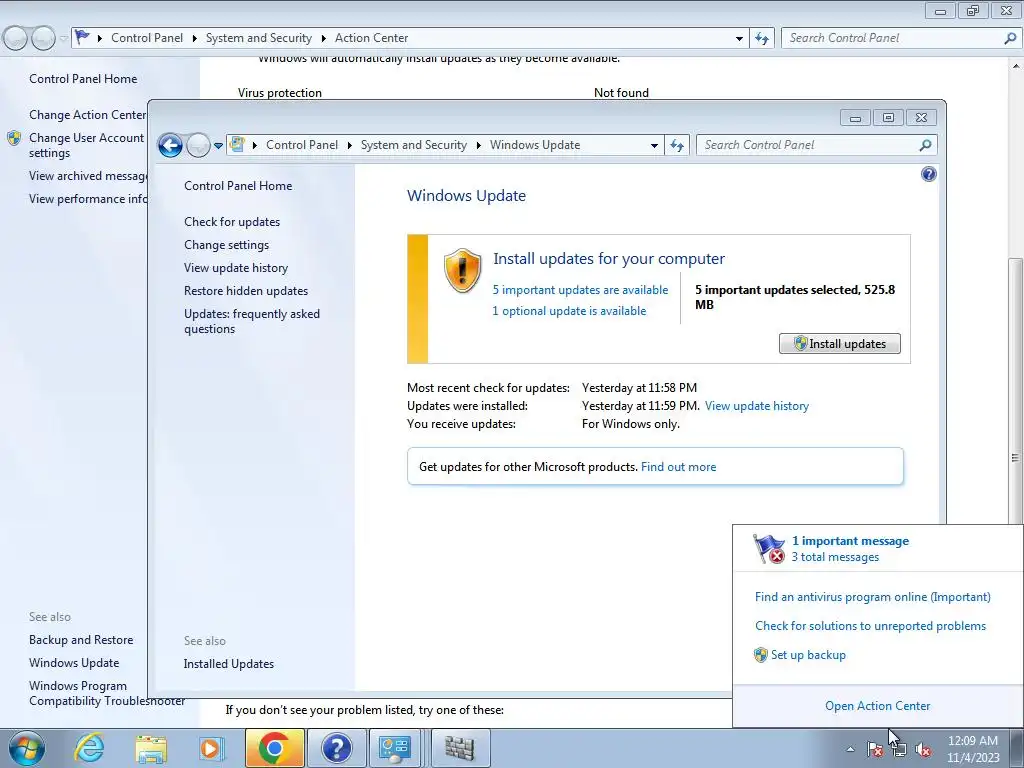Open Help and Support taskbar icon
This screenshot has height=768, width=1024.
pyautogui.click(x=336, y=748)
